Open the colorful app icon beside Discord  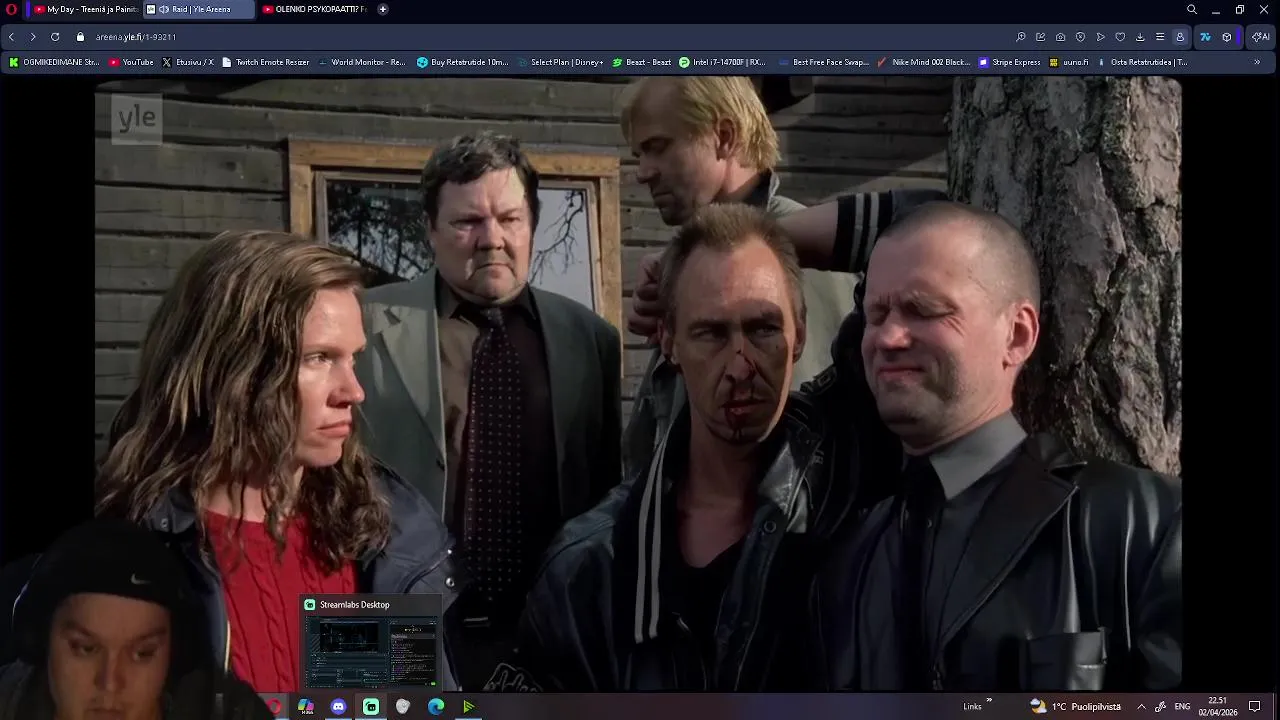pyautogui.click(x=306, y=707)
